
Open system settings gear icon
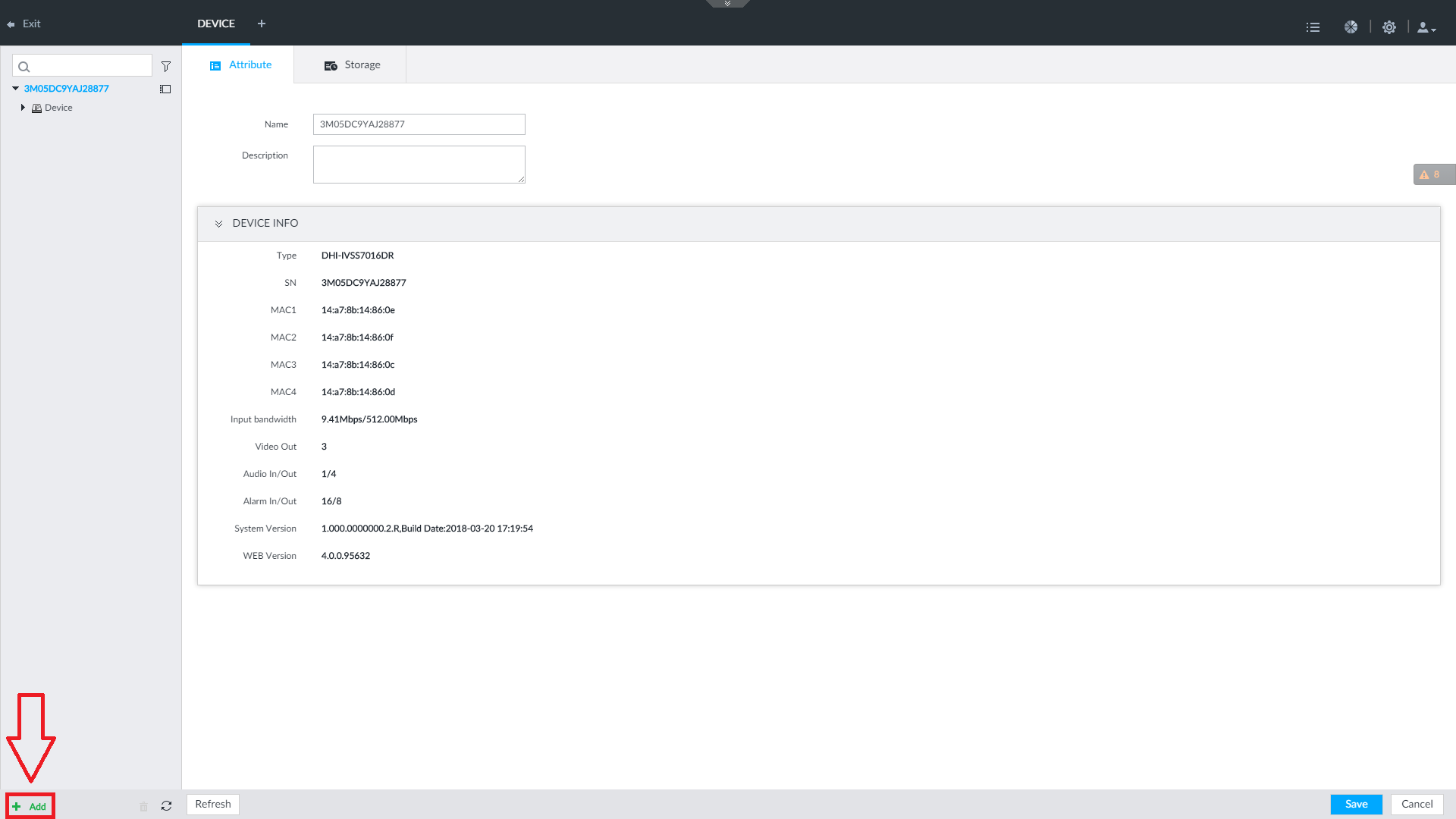1389,27
